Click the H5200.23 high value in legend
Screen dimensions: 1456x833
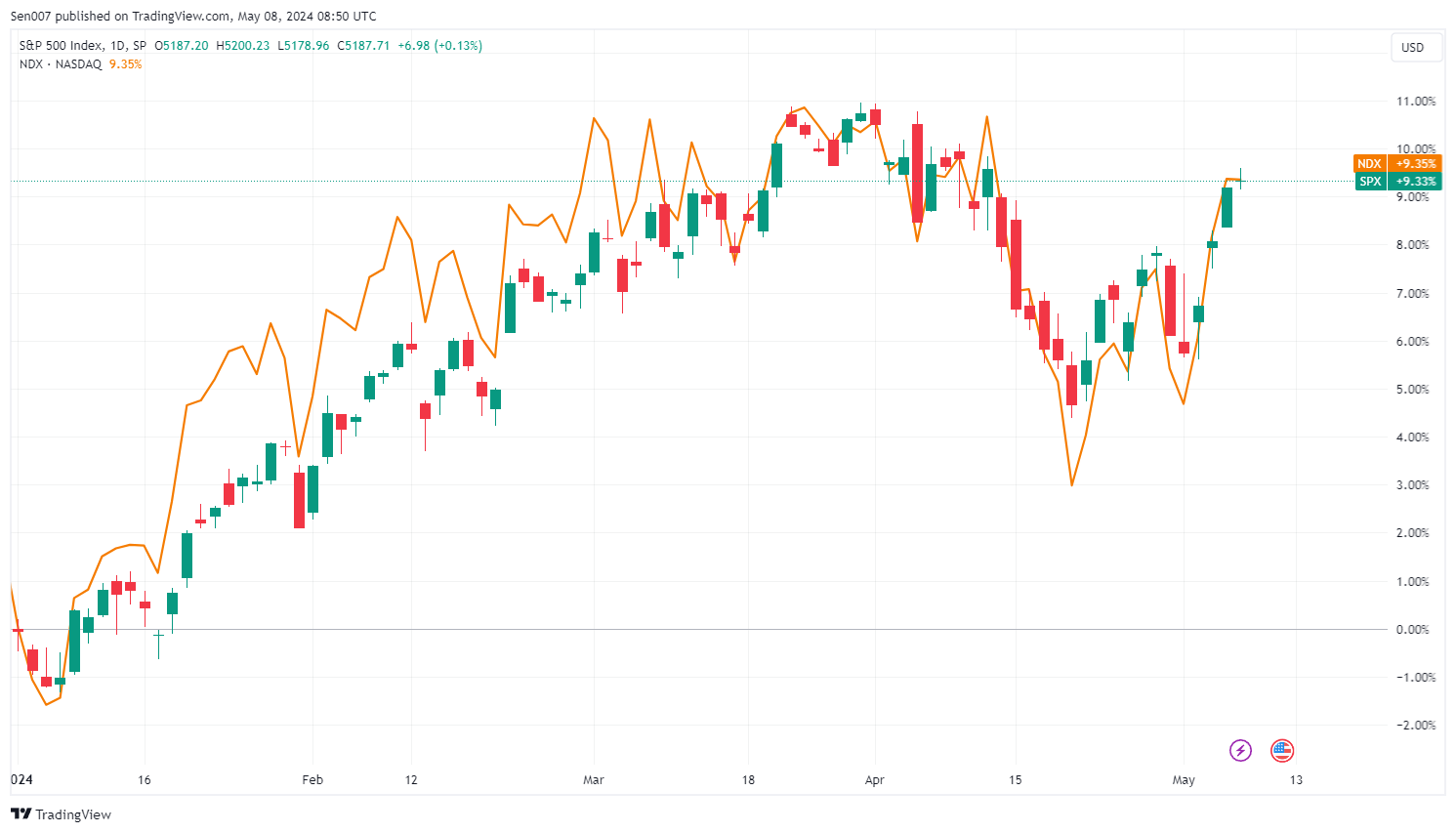(242, 46)
